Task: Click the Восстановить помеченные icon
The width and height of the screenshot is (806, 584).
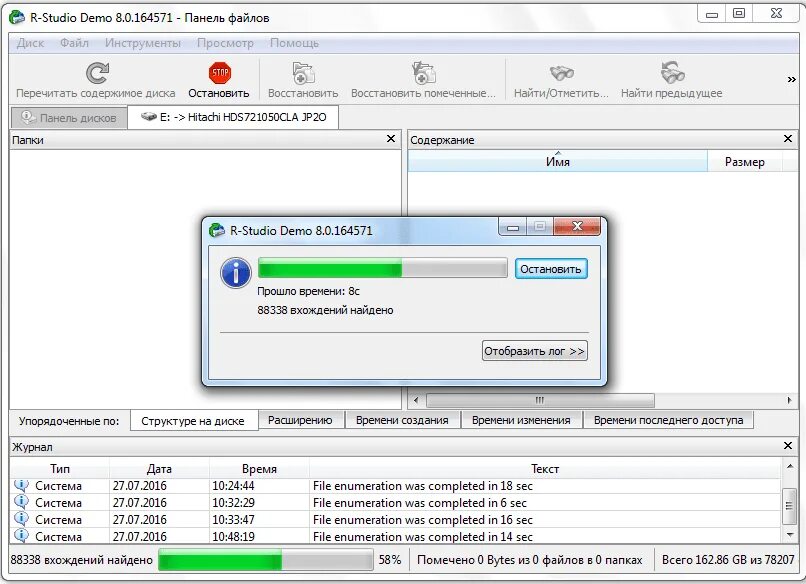Action: 424,73
